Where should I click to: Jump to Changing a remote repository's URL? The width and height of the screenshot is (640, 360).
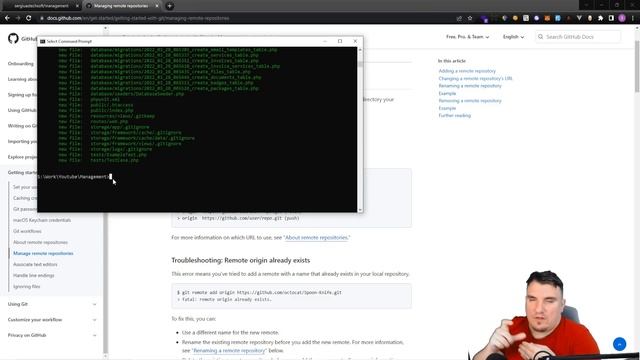(x=476, y=78)
